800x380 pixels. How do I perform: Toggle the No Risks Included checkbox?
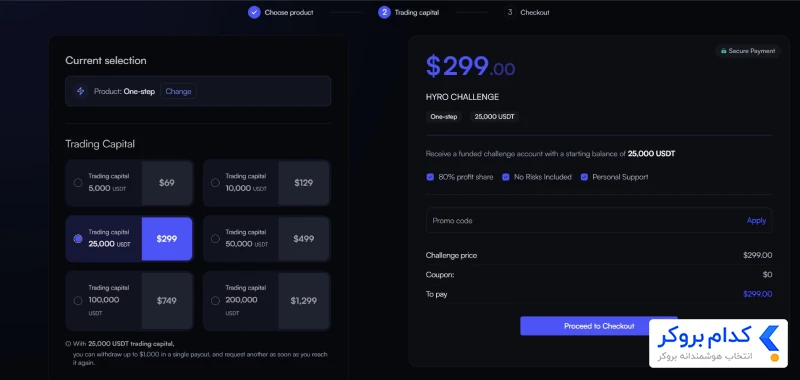point(506,177)
